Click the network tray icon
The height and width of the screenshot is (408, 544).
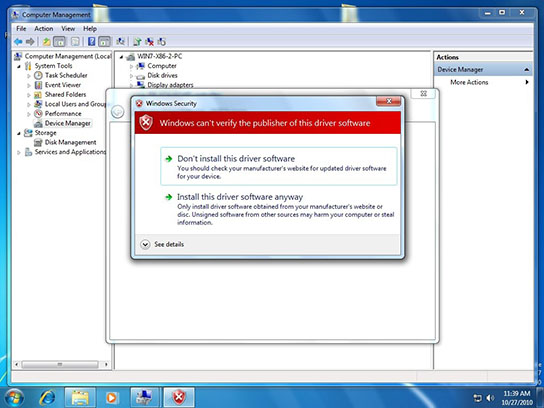477,398
